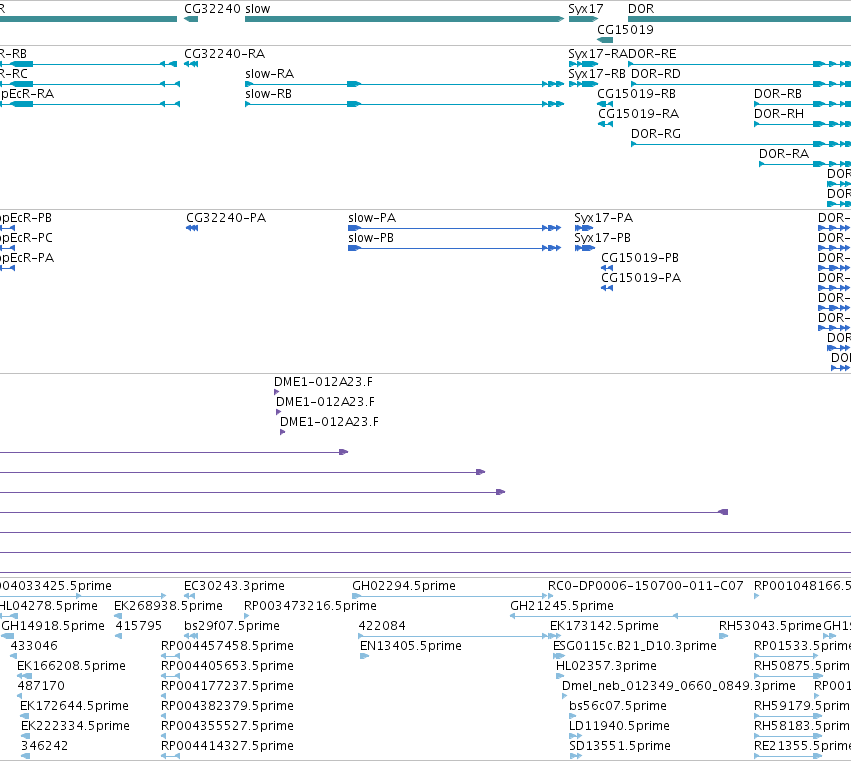Image resolution: width=851 pixels, height=761 pixels.
Task: Select the CG15019-PB protein label
Action: pyautogui.click(x=640, y=258)
